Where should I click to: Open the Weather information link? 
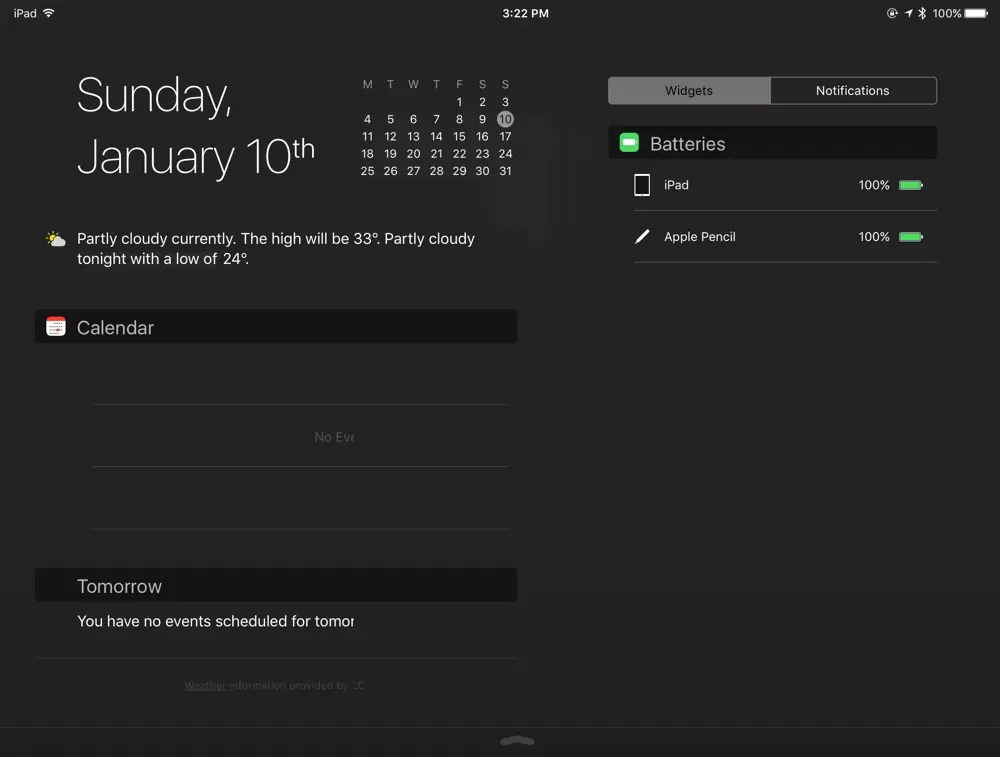click(205, 686)
